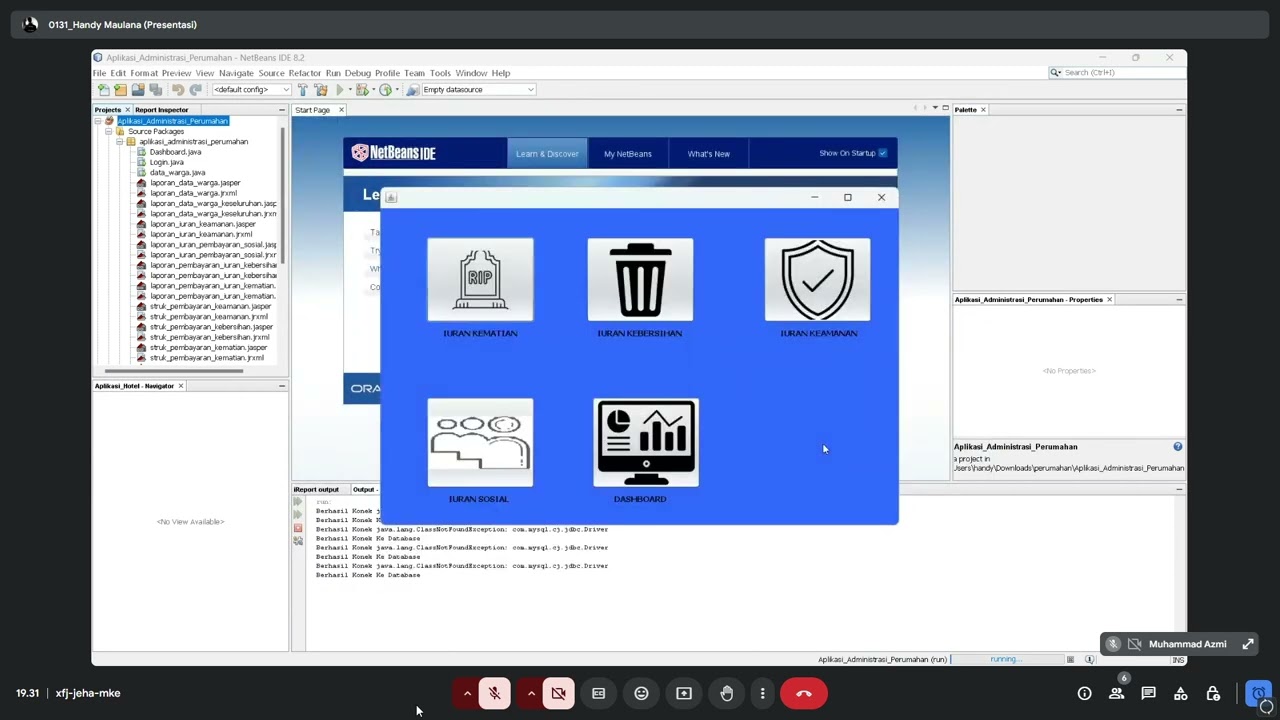Click Undo arrow in NetBeans toolbar
The image size is (1280, 720).
point(178,90)
